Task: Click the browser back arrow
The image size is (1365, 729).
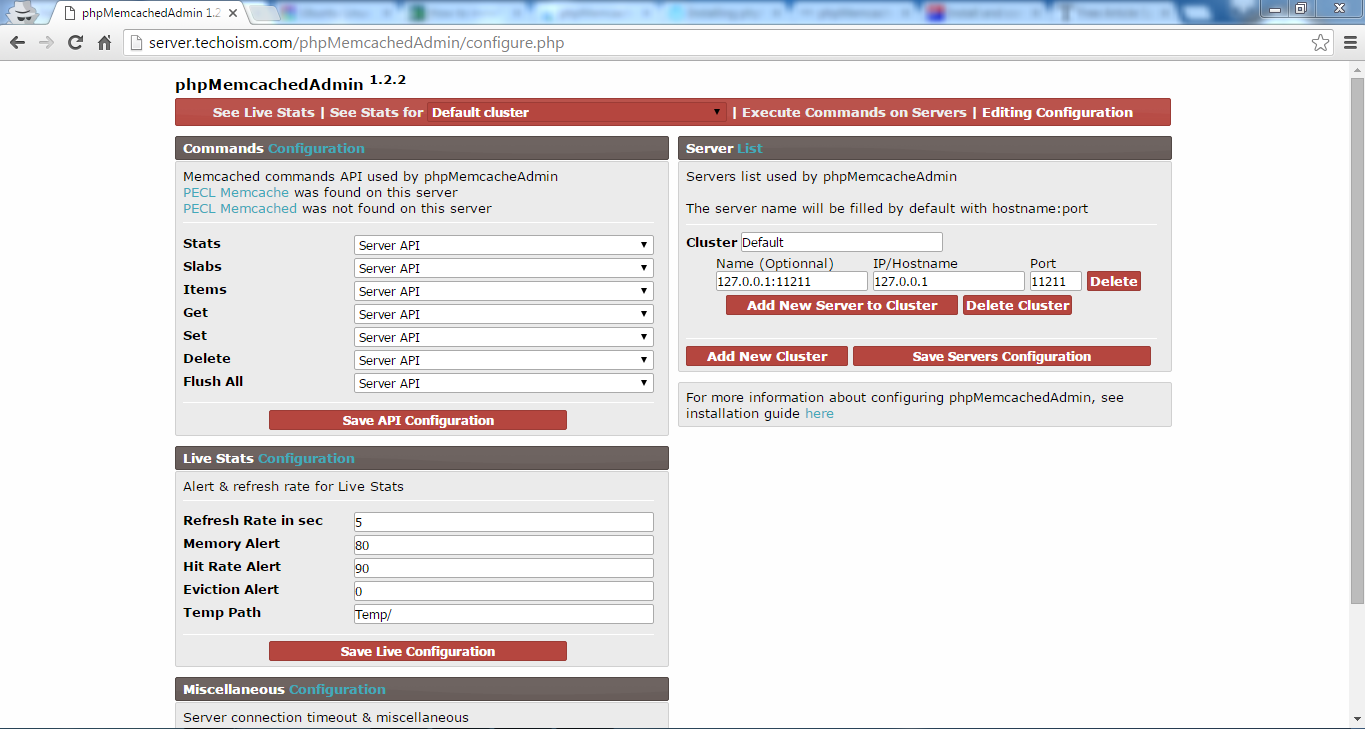Action: coord(17,43)
